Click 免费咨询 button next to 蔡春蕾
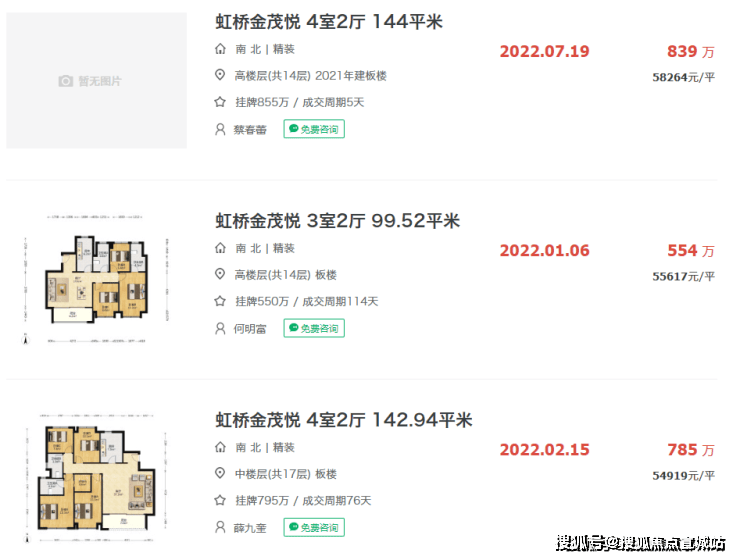The height and width of the screenshot is (560, 740). coord(314,129)
